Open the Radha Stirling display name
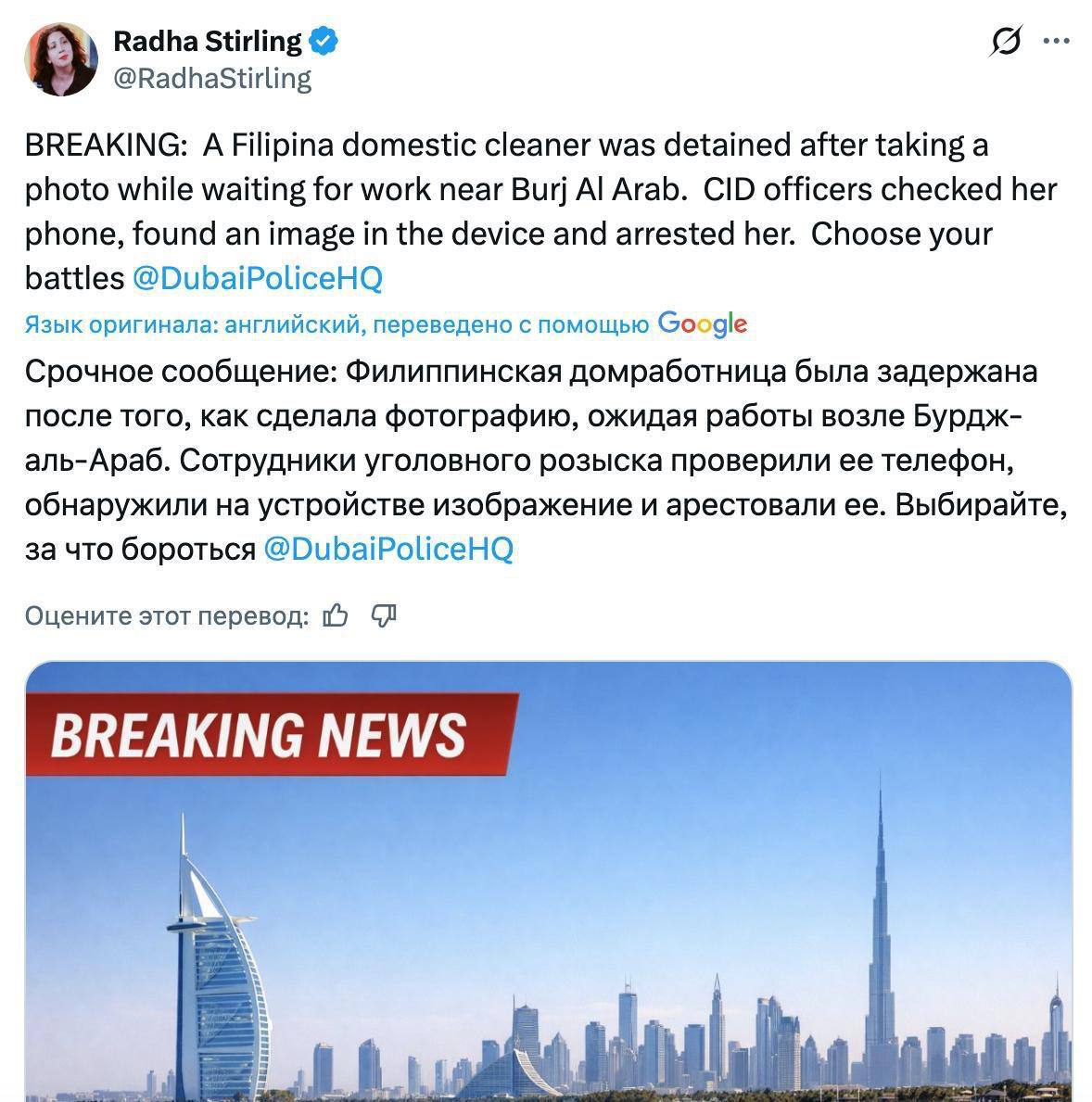The height and width of the screenshot is (1102, 1092). pyautogui.click(x=208, y=41)
